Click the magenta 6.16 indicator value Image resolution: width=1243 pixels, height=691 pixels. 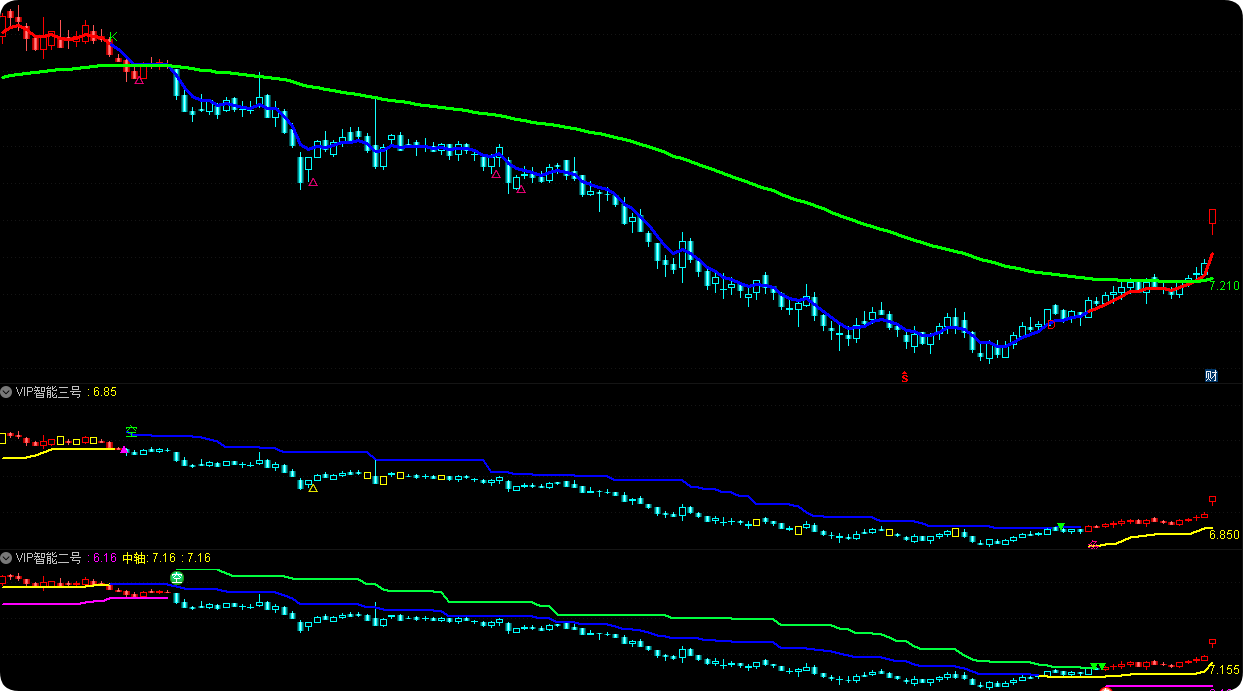pos(105,557)
